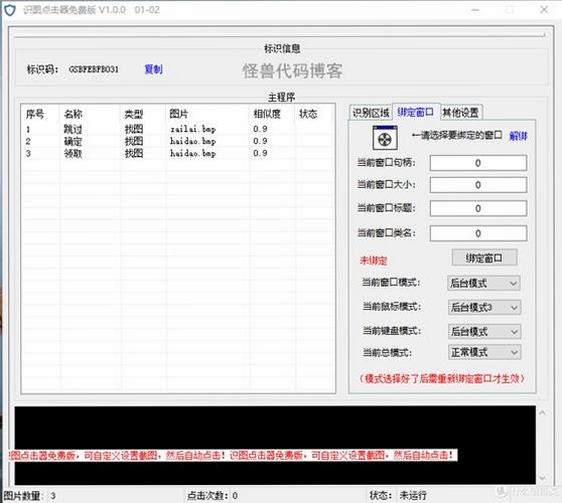Click haidao.bmp in the 领取 row
562x503 pixels.
pyautogui.click(x=193, y=153)
